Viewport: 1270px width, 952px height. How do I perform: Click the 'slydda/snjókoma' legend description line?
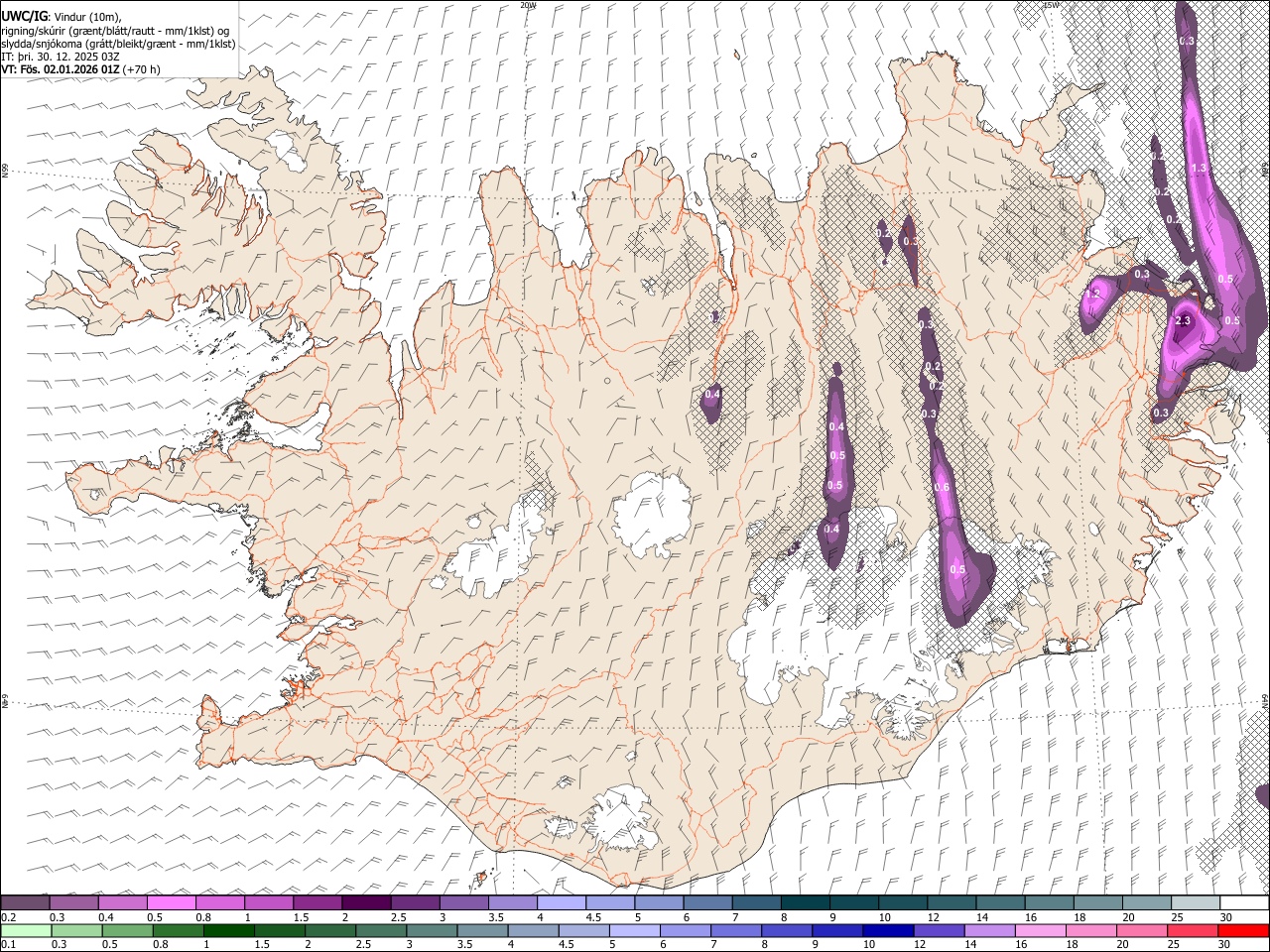[118, 44]
